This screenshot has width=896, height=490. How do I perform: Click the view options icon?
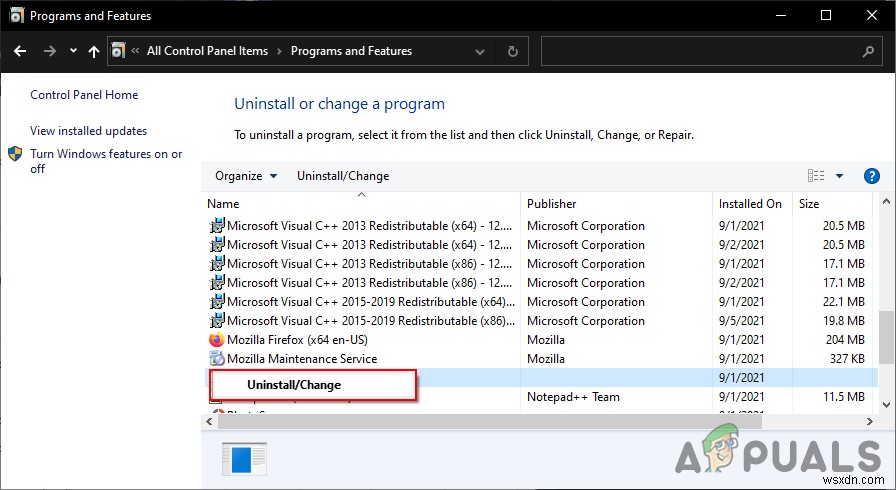816,176
